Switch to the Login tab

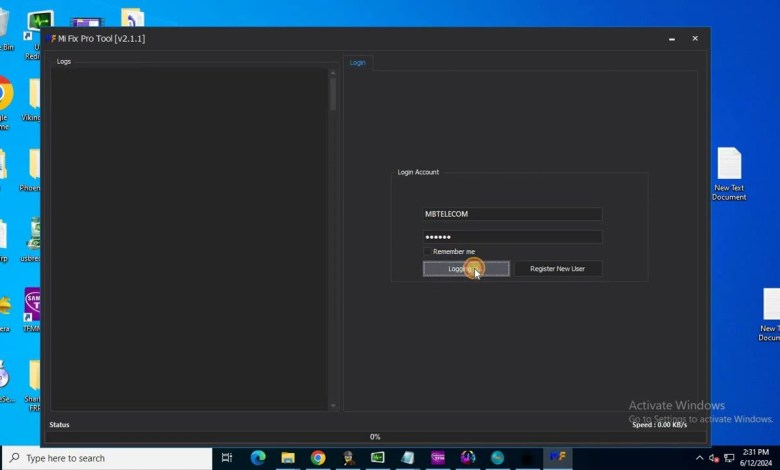[358, 63]
